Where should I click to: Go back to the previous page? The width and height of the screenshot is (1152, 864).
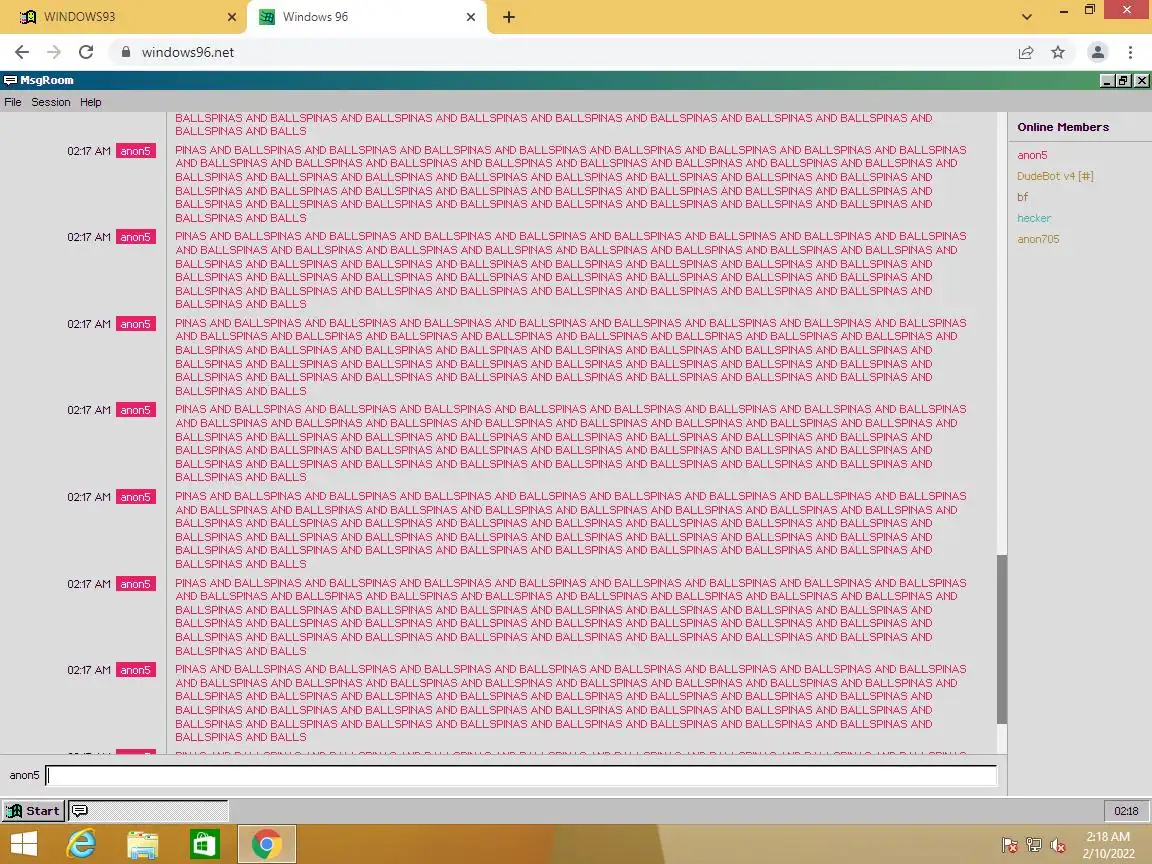pos(22,52)
